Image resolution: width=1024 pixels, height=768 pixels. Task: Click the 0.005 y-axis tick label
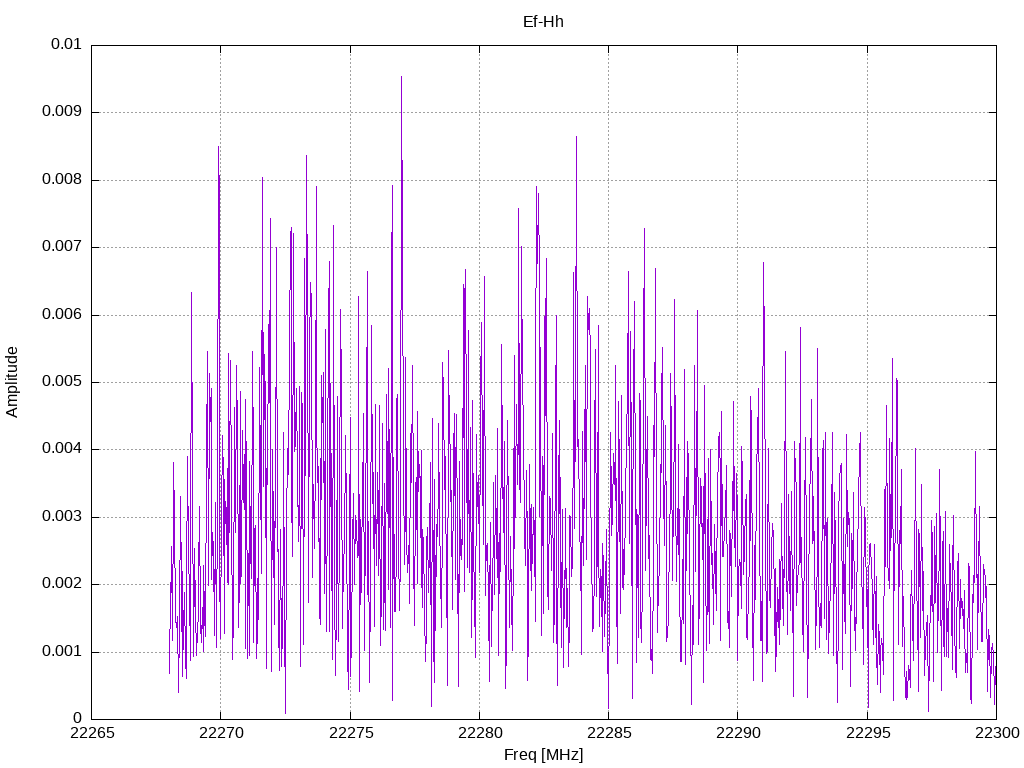click(62, 382)
